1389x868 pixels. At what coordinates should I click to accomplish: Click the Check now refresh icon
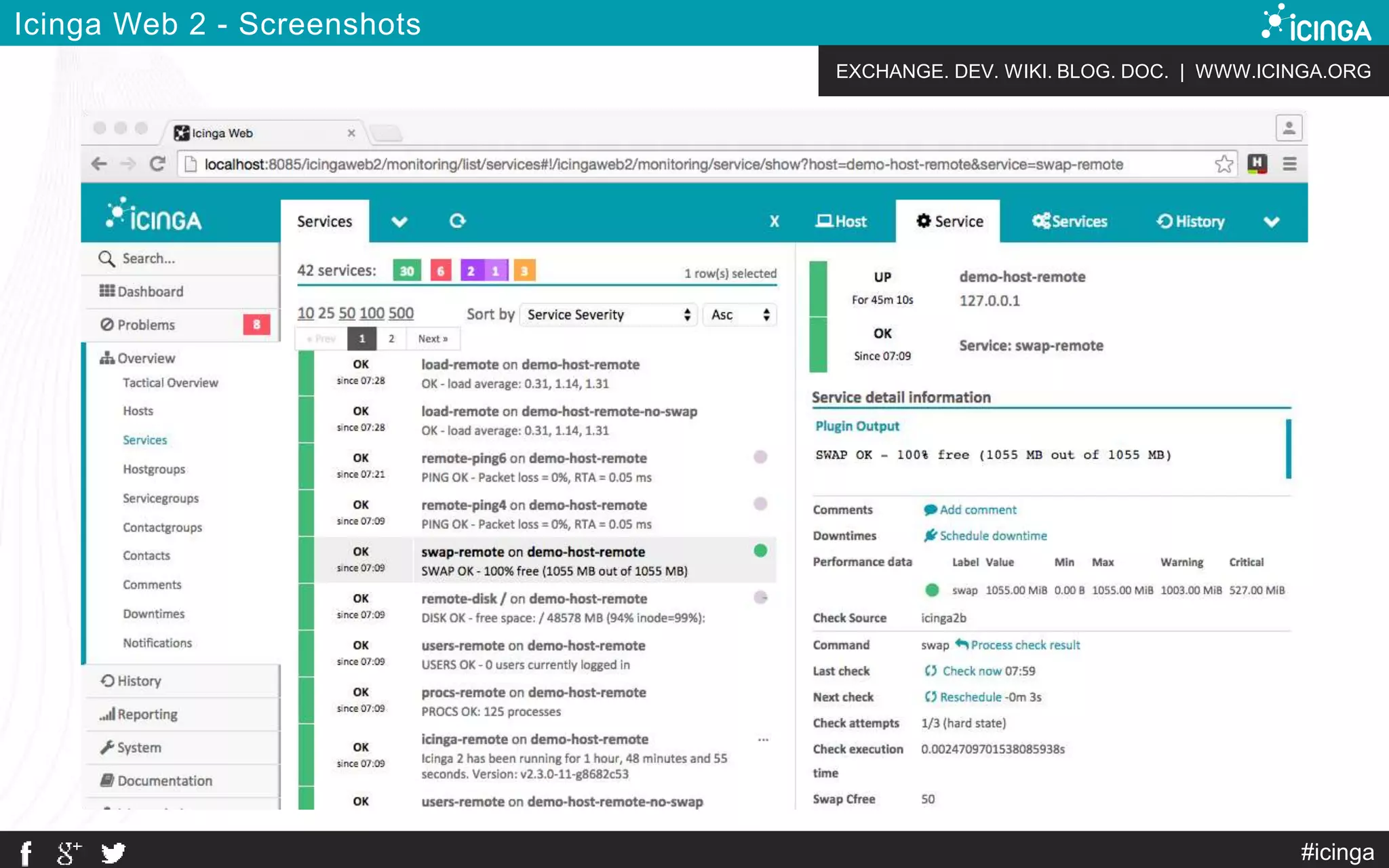point(931,671)
